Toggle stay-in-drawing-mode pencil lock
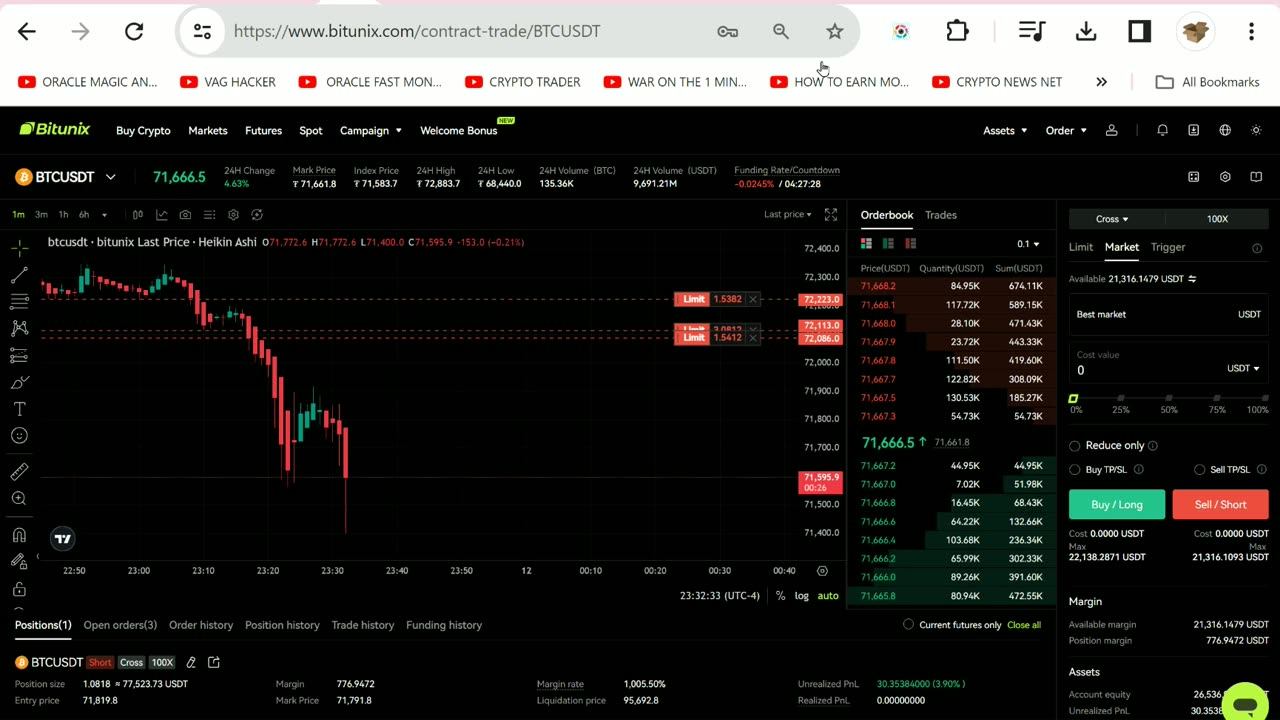This screenshot has width=1280, height=720. coord(19,562)
